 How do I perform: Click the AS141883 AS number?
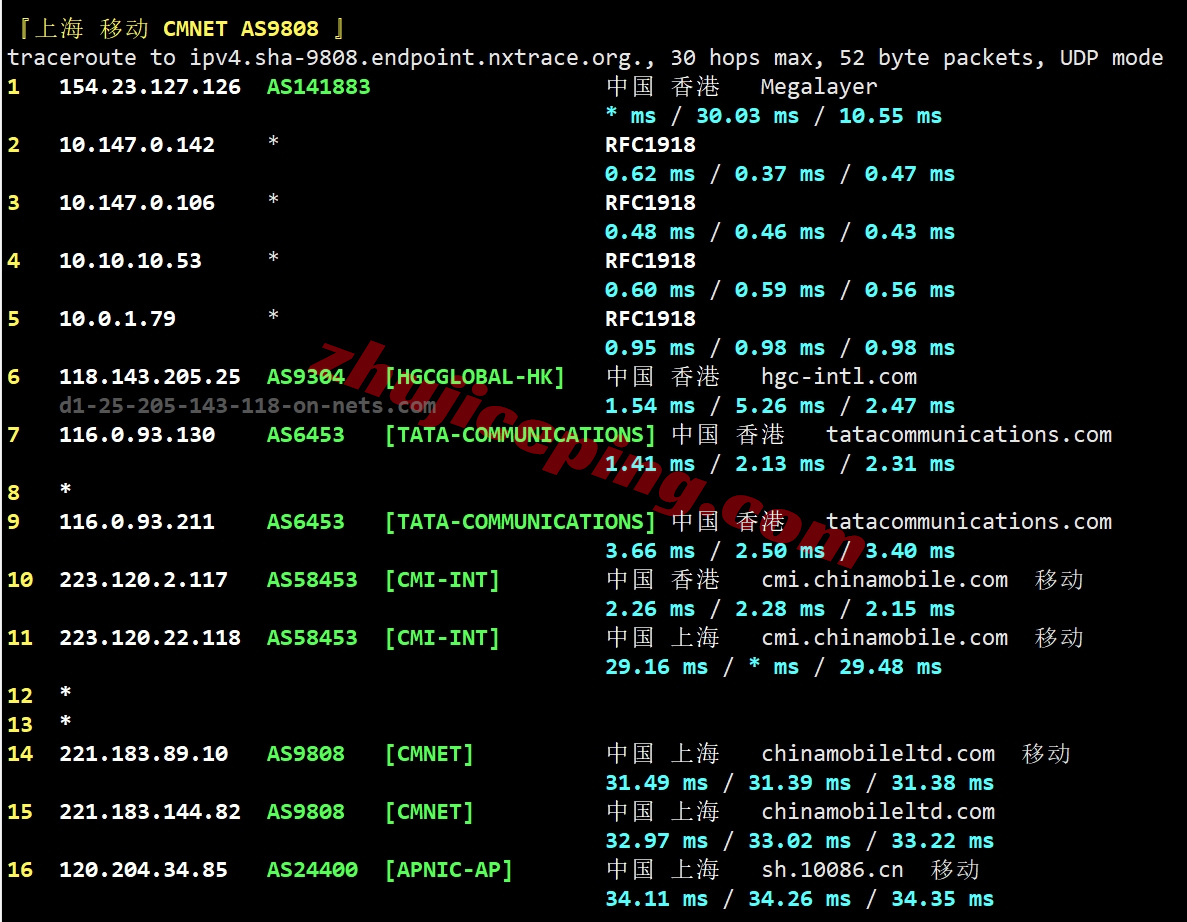click(x=318, y=87)
